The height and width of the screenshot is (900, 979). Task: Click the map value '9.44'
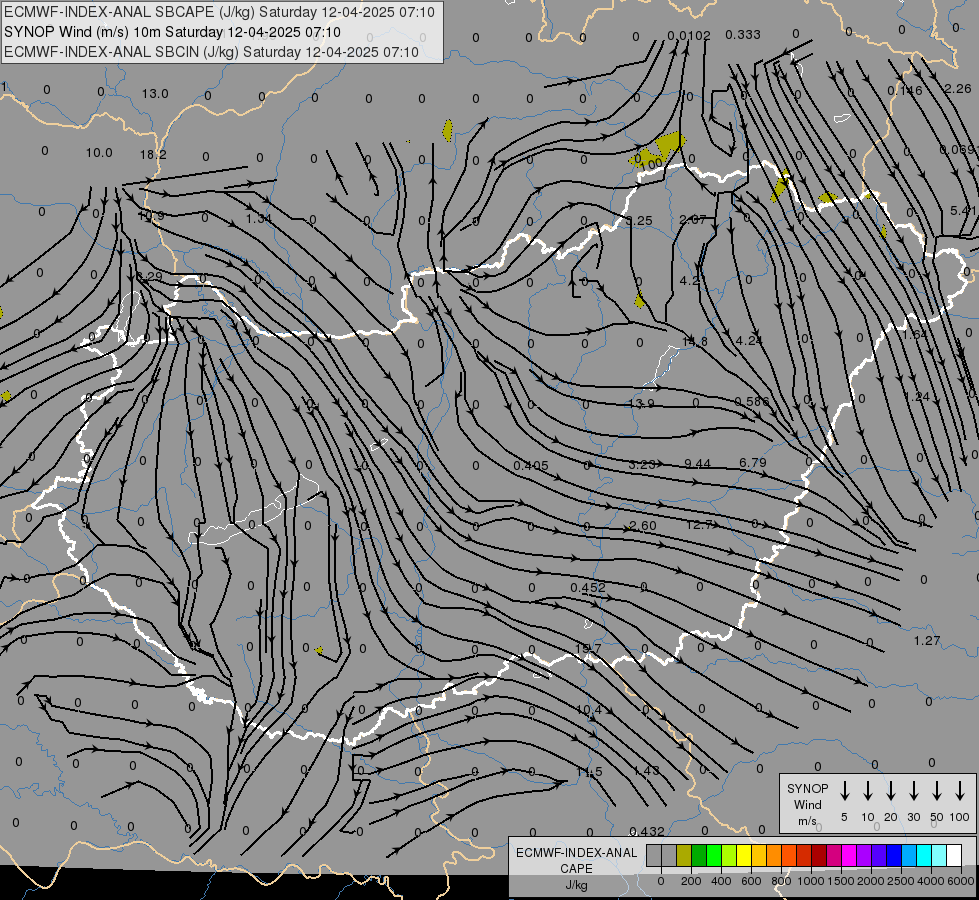pyautogui.click(x=697, y=463)
